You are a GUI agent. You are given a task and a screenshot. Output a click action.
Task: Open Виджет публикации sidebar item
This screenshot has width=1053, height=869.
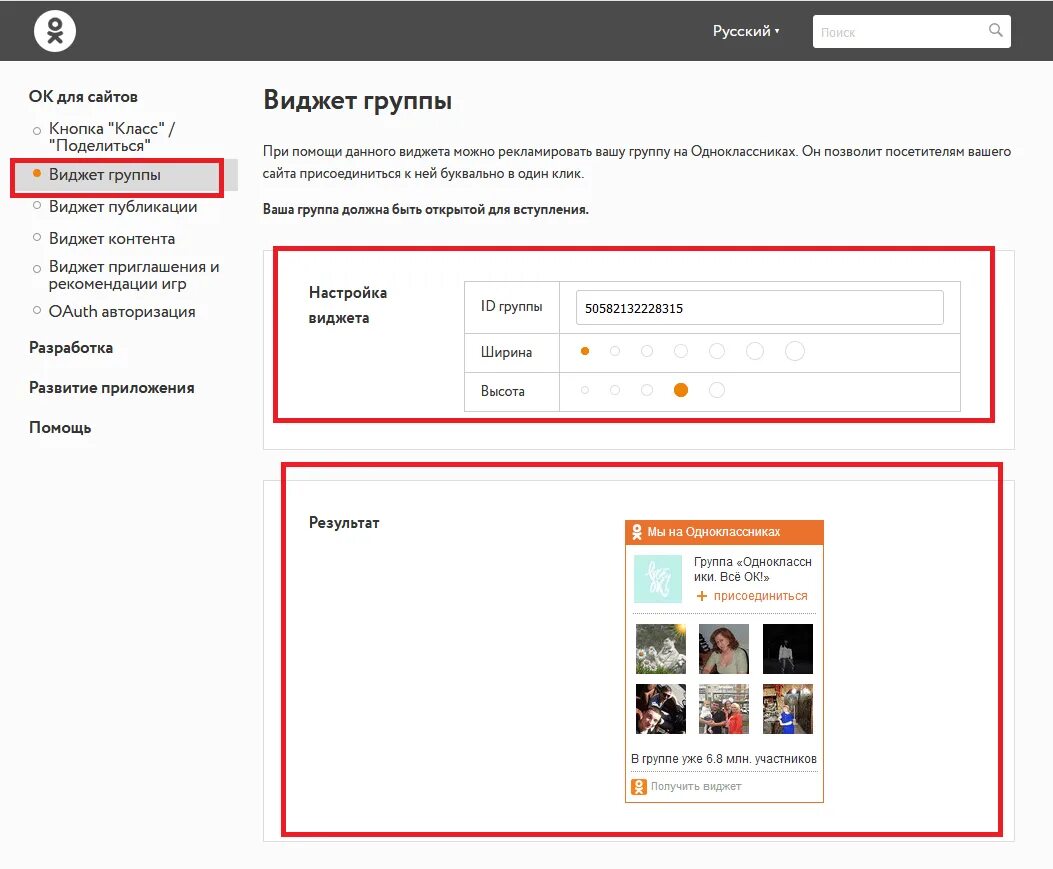(x=123, y=207)
